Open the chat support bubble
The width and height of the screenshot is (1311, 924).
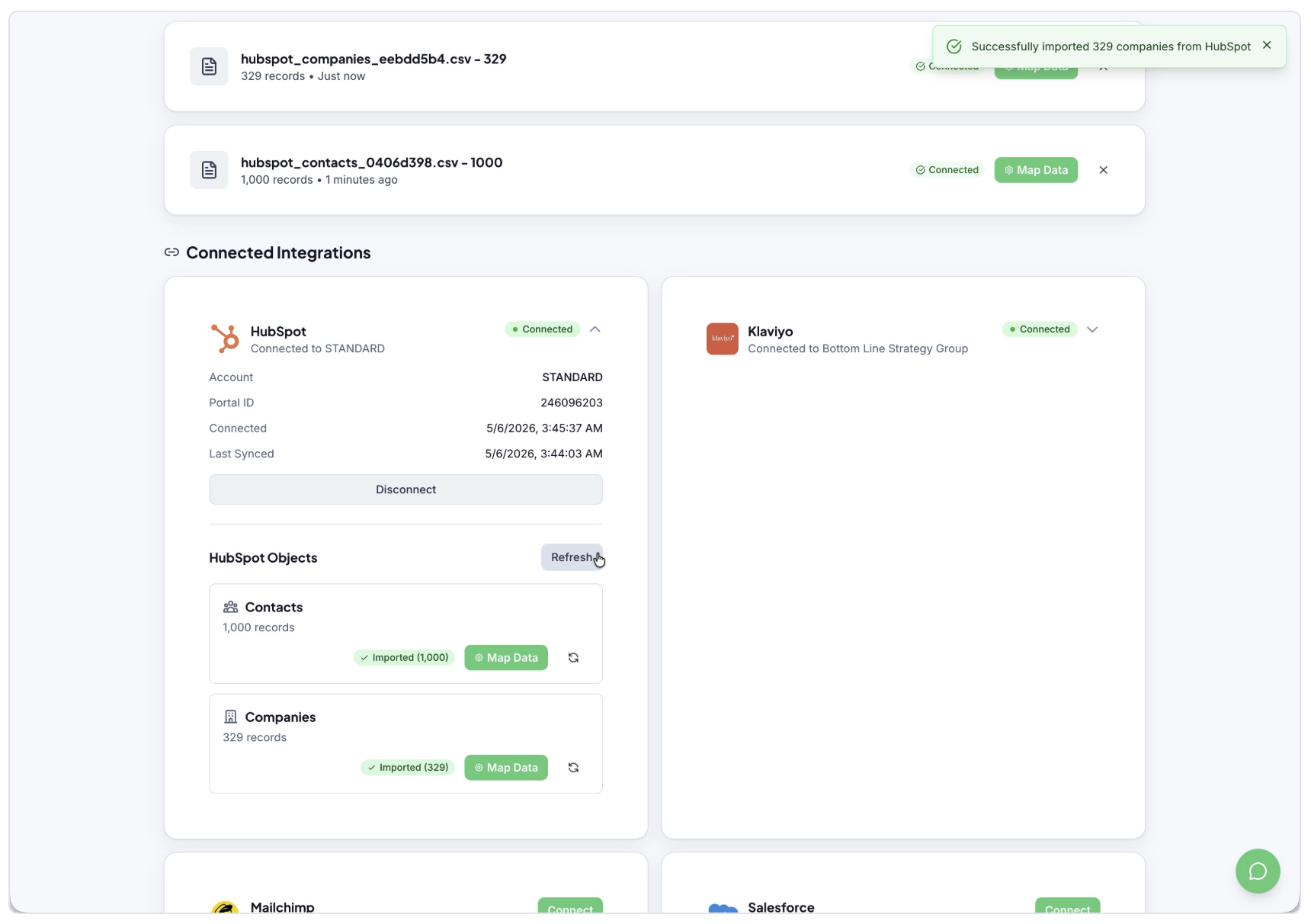pos(1258,871)
